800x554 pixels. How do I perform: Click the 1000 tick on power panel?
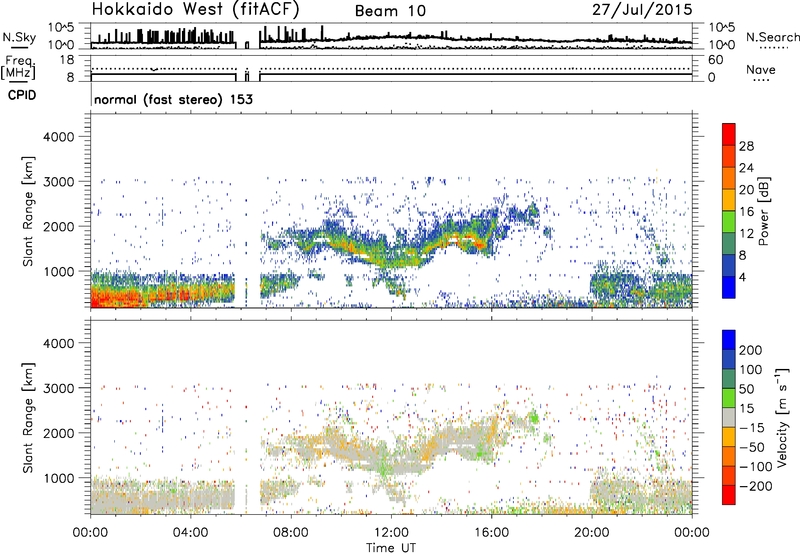(58, 271)
